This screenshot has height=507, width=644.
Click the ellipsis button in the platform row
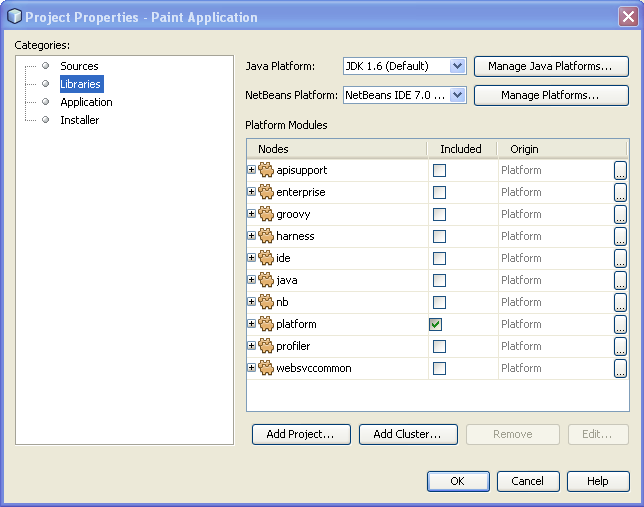click(x=620, y=324)
